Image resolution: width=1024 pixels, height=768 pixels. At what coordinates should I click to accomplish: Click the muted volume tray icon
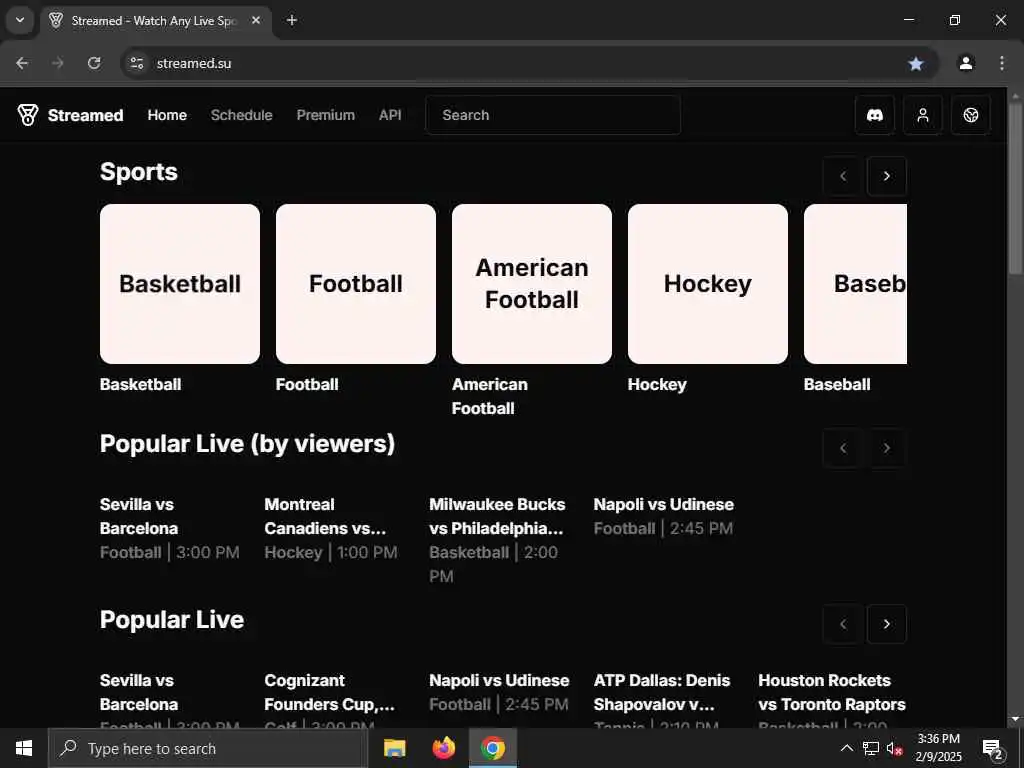point(895,748)
